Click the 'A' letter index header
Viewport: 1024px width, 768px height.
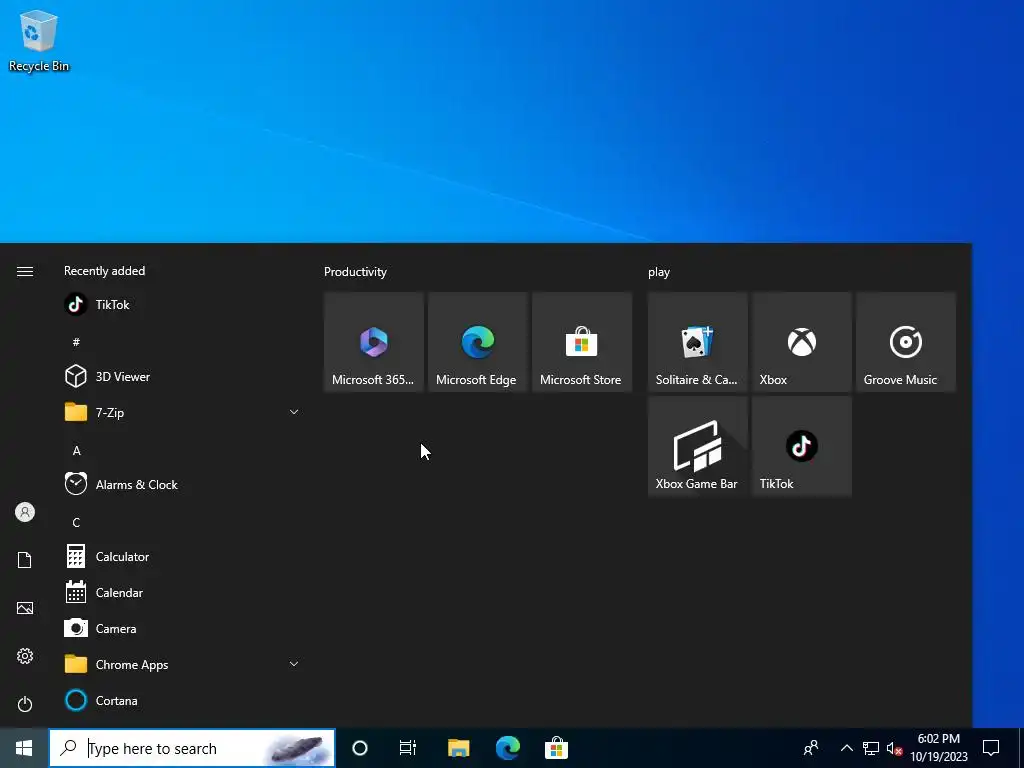[76, 451]
